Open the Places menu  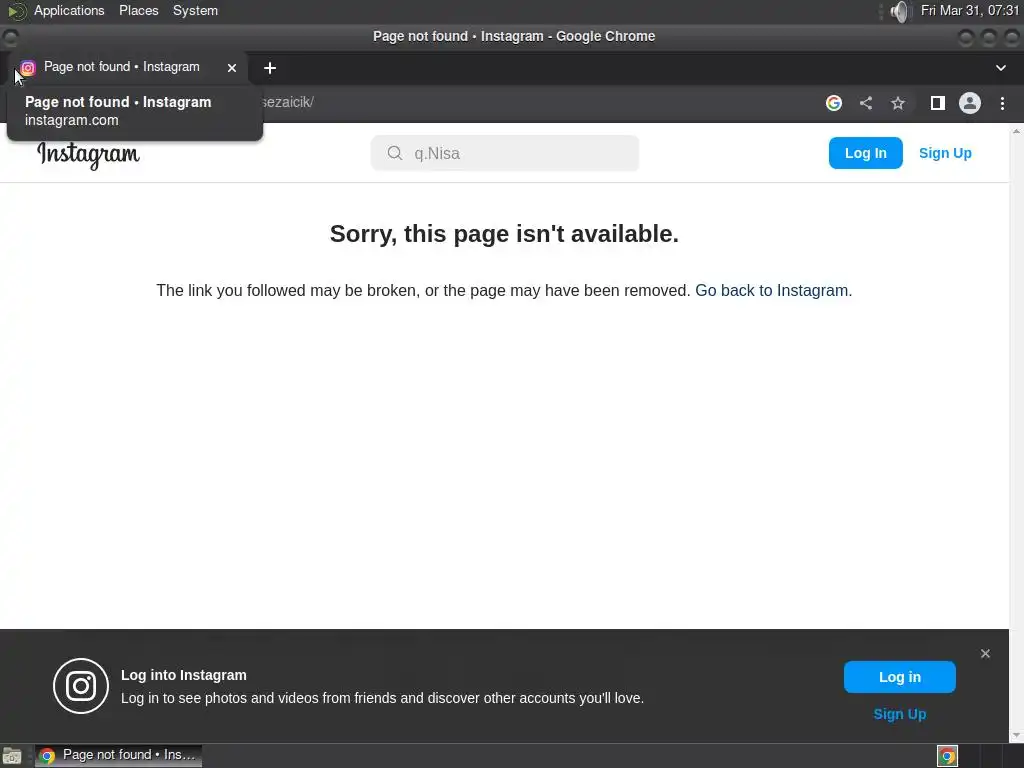(x=138, y=11)
